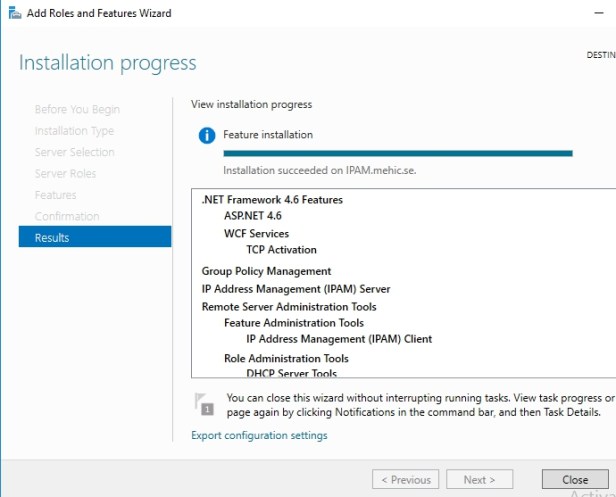
Task: Select the WCF Services entry
Action: pyautogui.click(x=256, y=233)
